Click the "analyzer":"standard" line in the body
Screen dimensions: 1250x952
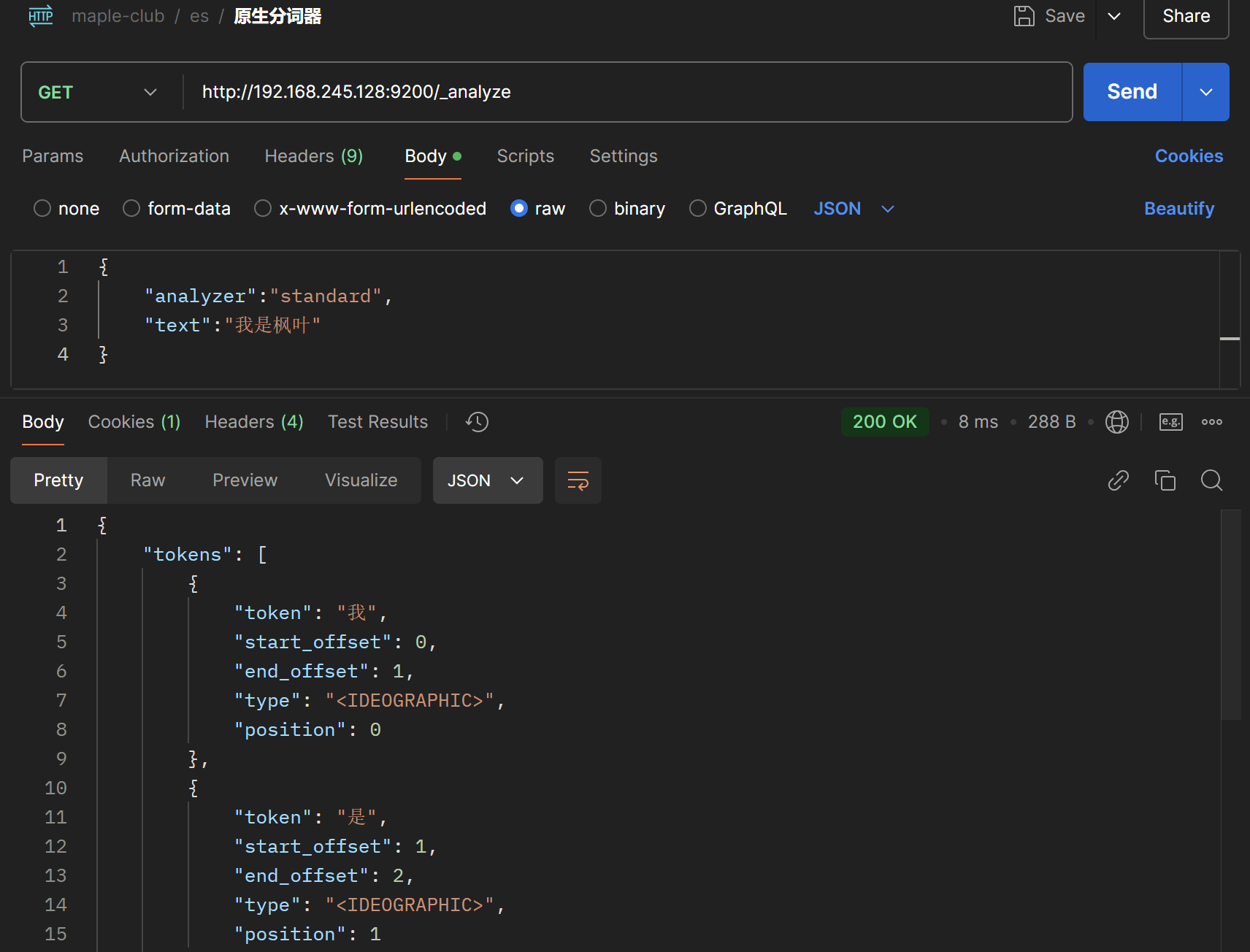click(269, 296)
